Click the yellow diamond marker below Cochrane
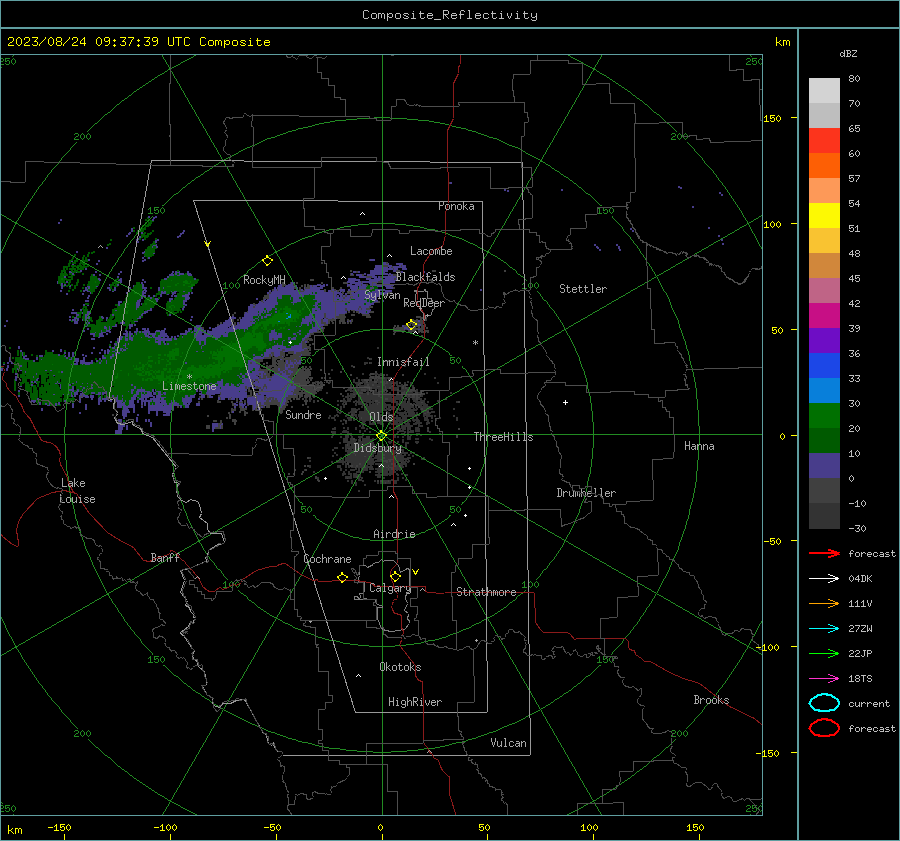This screenshot has height=841, width=900. click(342, 578)
